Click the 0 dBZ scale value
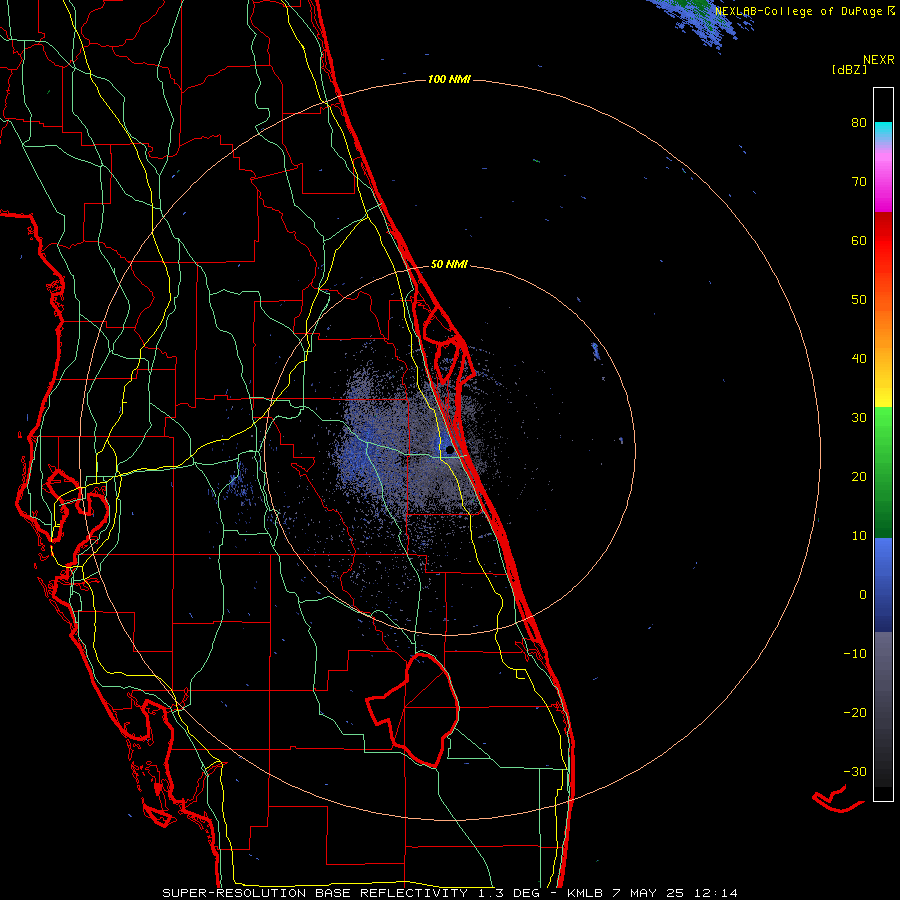Screen dimensions: 900x900 tap(863, 595)
